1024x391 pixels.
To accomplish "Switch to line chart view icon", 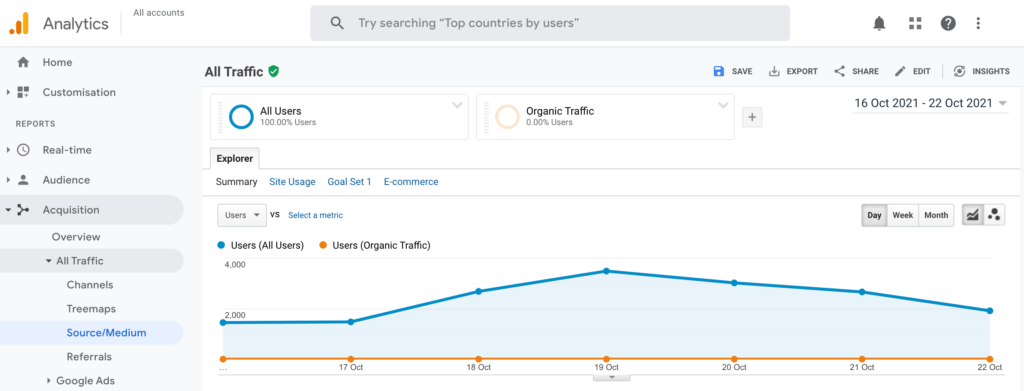I will coord(973,215).
